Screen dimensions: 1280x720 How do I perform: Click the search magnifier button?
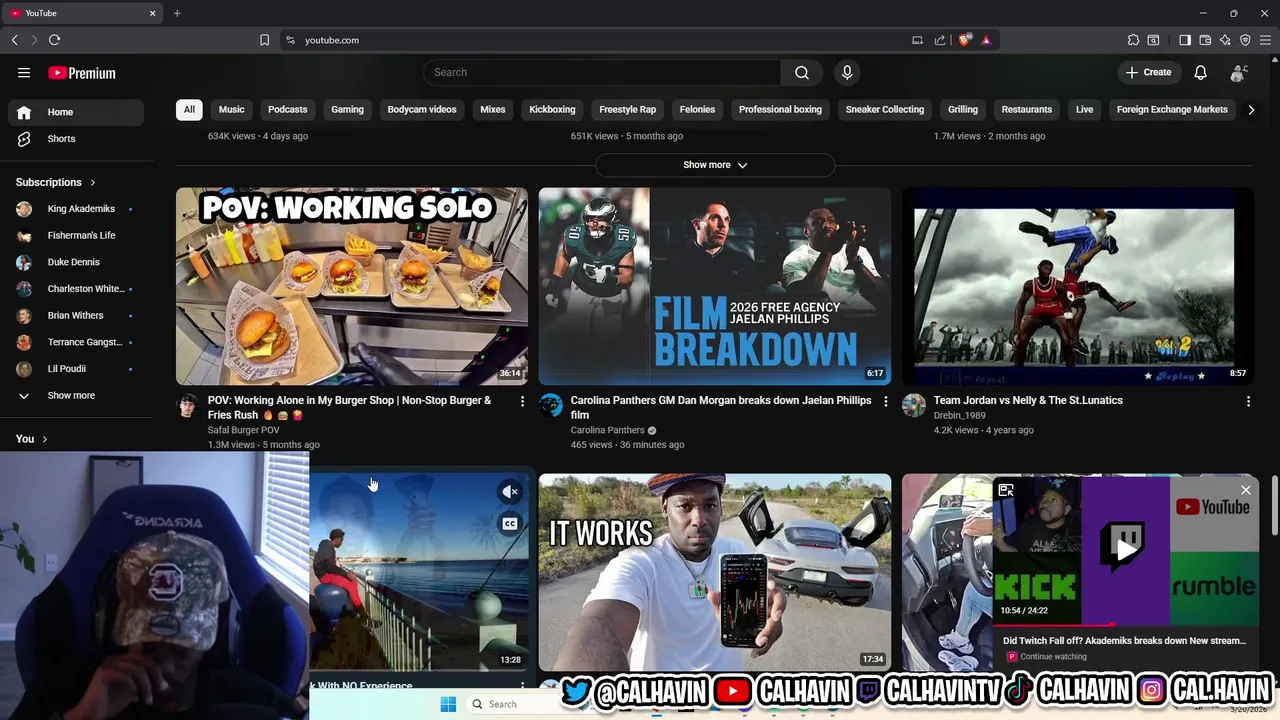pos(802,72)
